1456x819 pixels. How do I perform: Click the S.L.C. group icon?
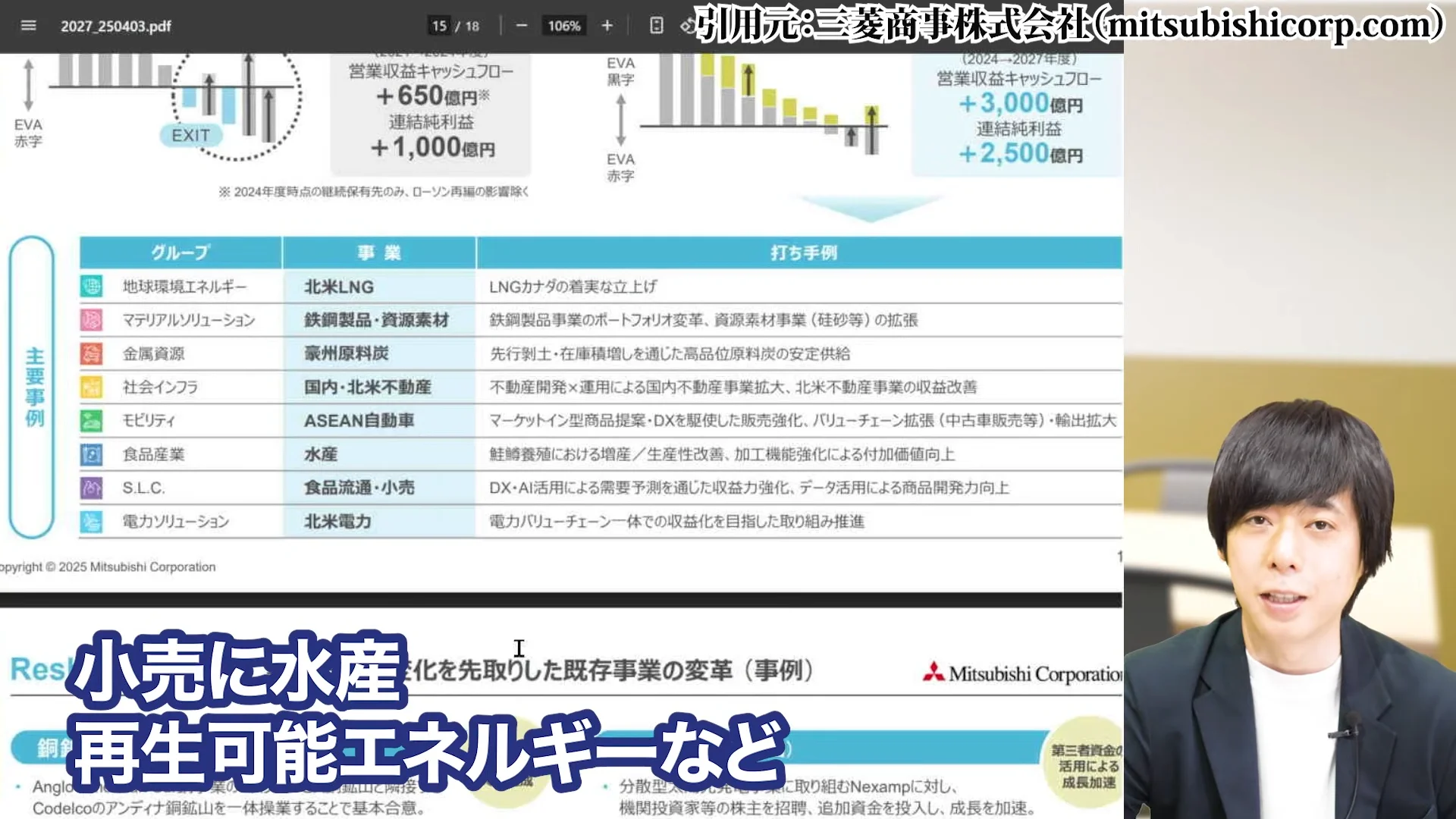pyautogui.click(x=92, y=488)
